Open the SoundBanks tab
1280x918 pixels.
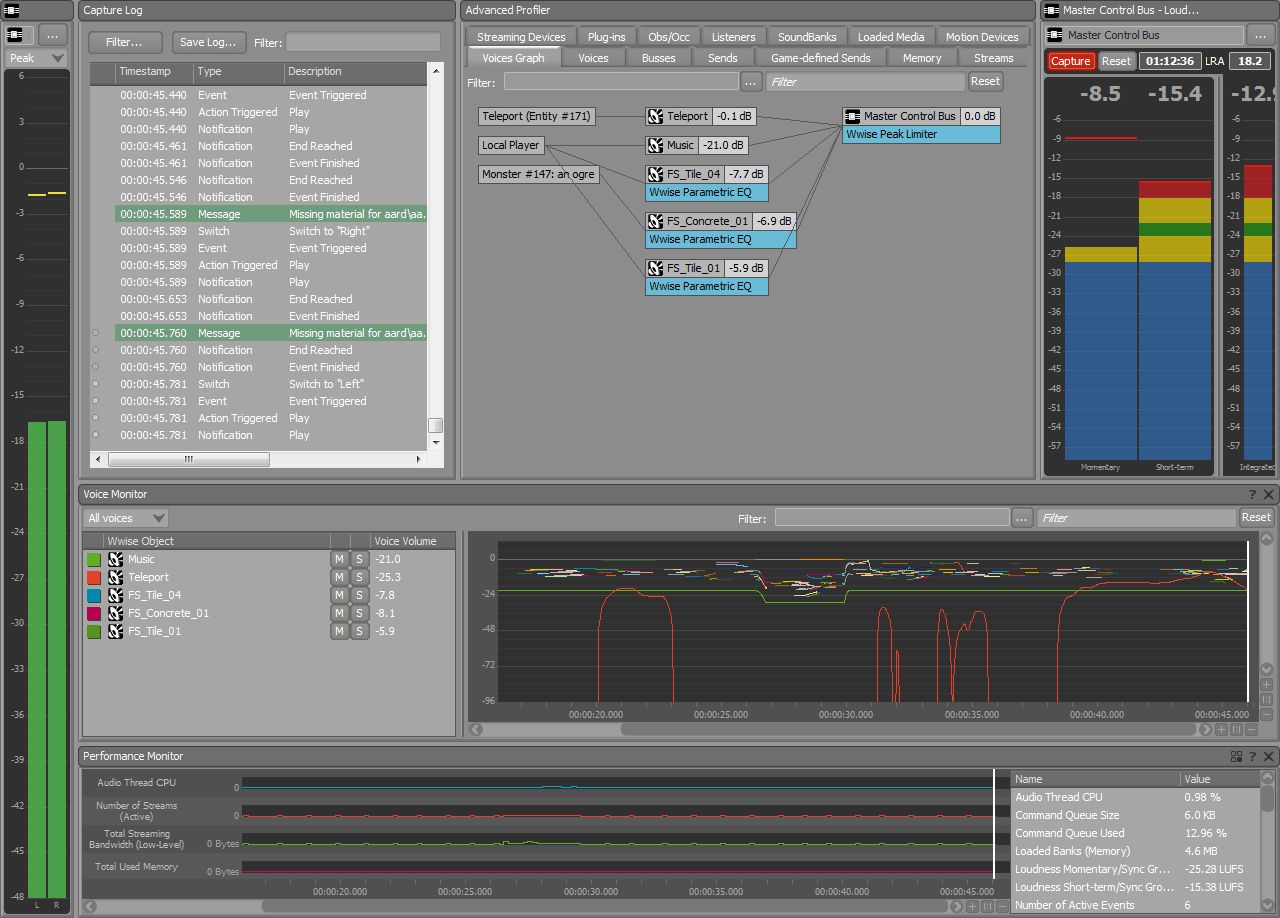[x=806, y=37]
